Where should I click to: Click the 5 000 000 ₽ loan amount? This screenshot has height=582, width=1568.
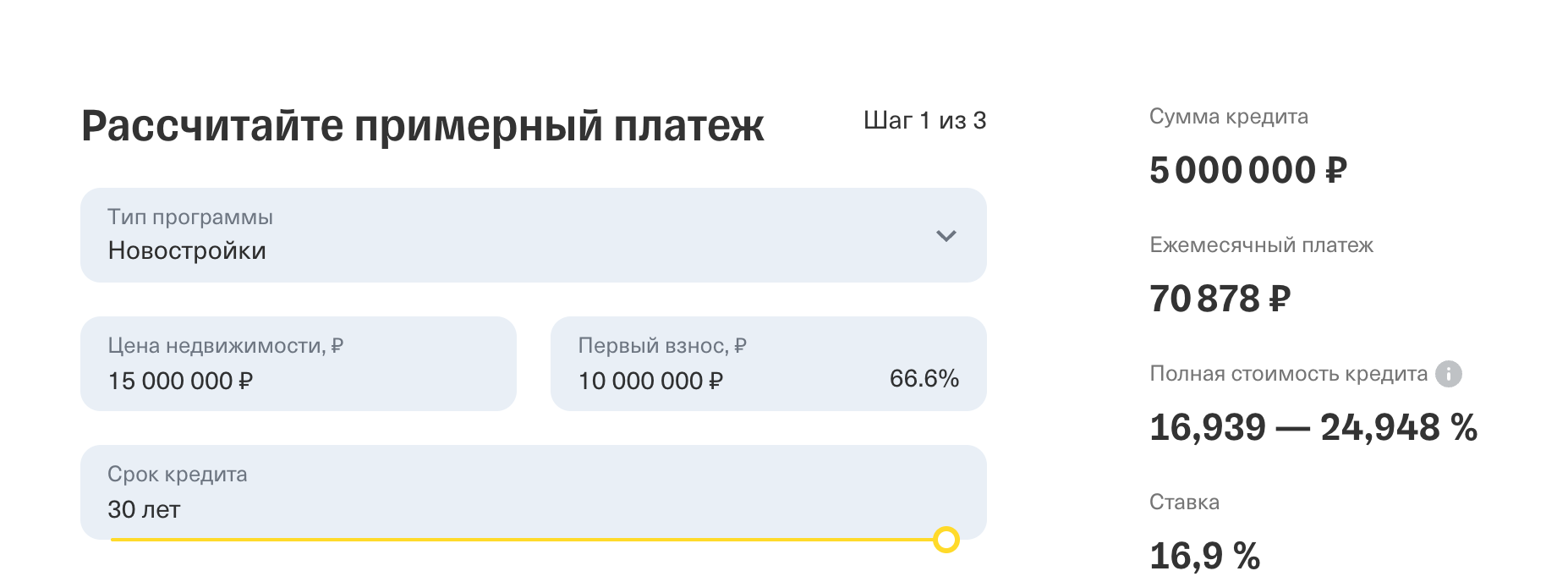[1247, 170]
